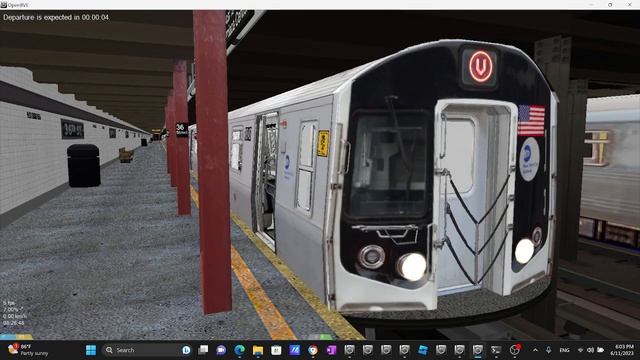Open the weather widget showing Partly sunny
The image size is (640, 360).
28,350
